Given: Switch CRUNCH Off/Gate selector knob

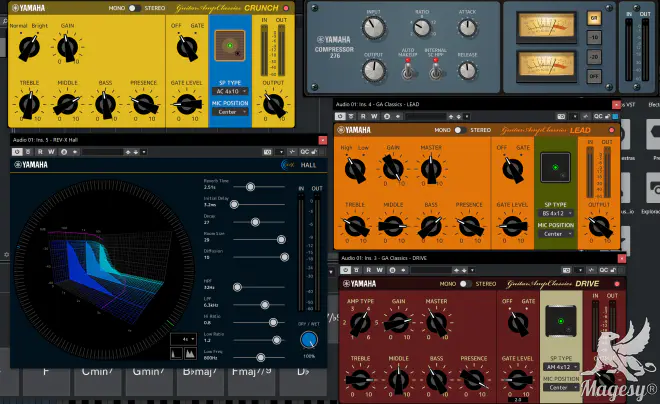Looking at the screenshot, I should pyautogui.click(x=187, y=47).
